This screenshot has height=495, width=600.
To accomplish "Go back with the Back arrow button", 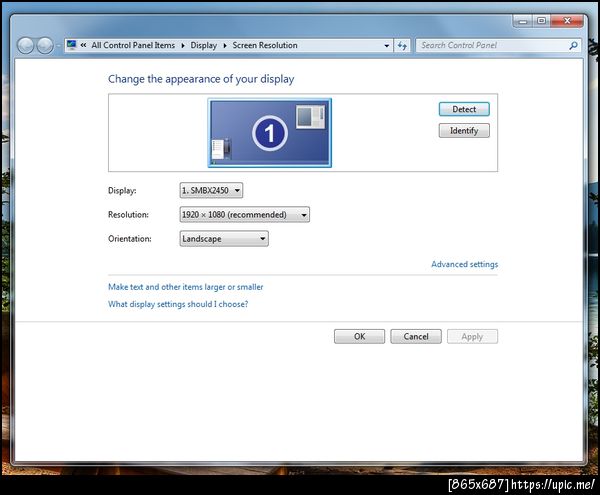I will pos(25,46).
